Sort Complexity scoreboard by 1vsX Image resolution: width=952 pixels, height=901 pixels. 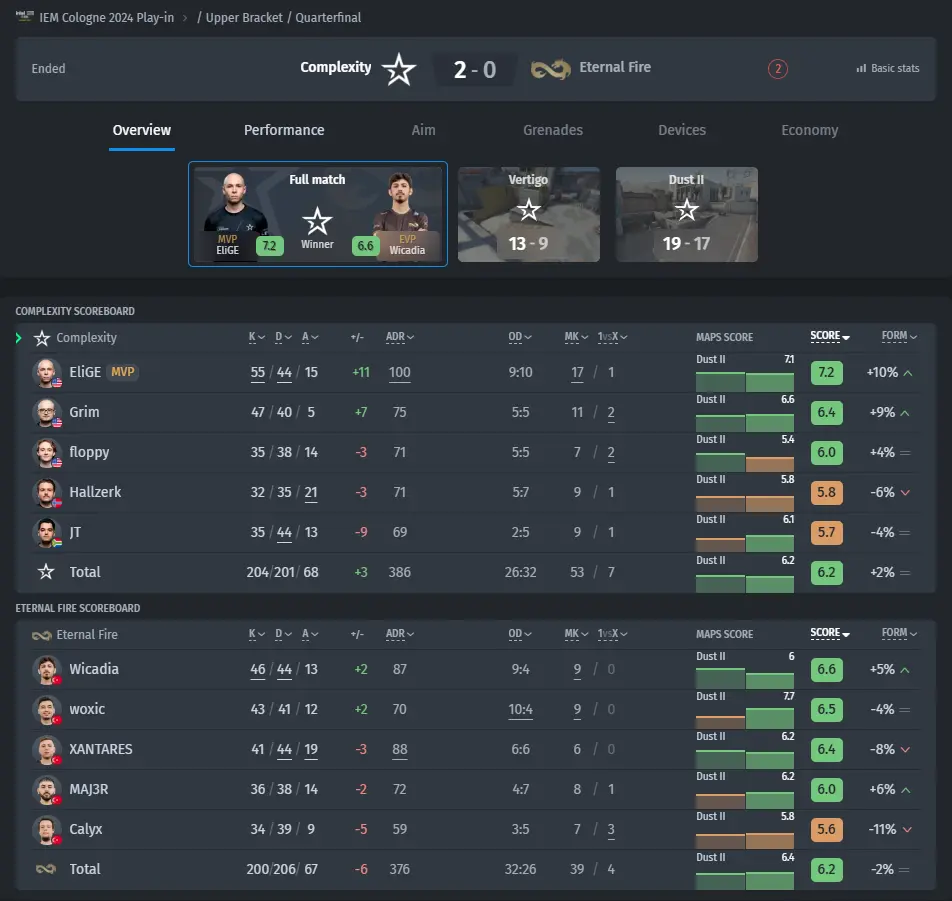pyautogui.click(x=612, y=337)
